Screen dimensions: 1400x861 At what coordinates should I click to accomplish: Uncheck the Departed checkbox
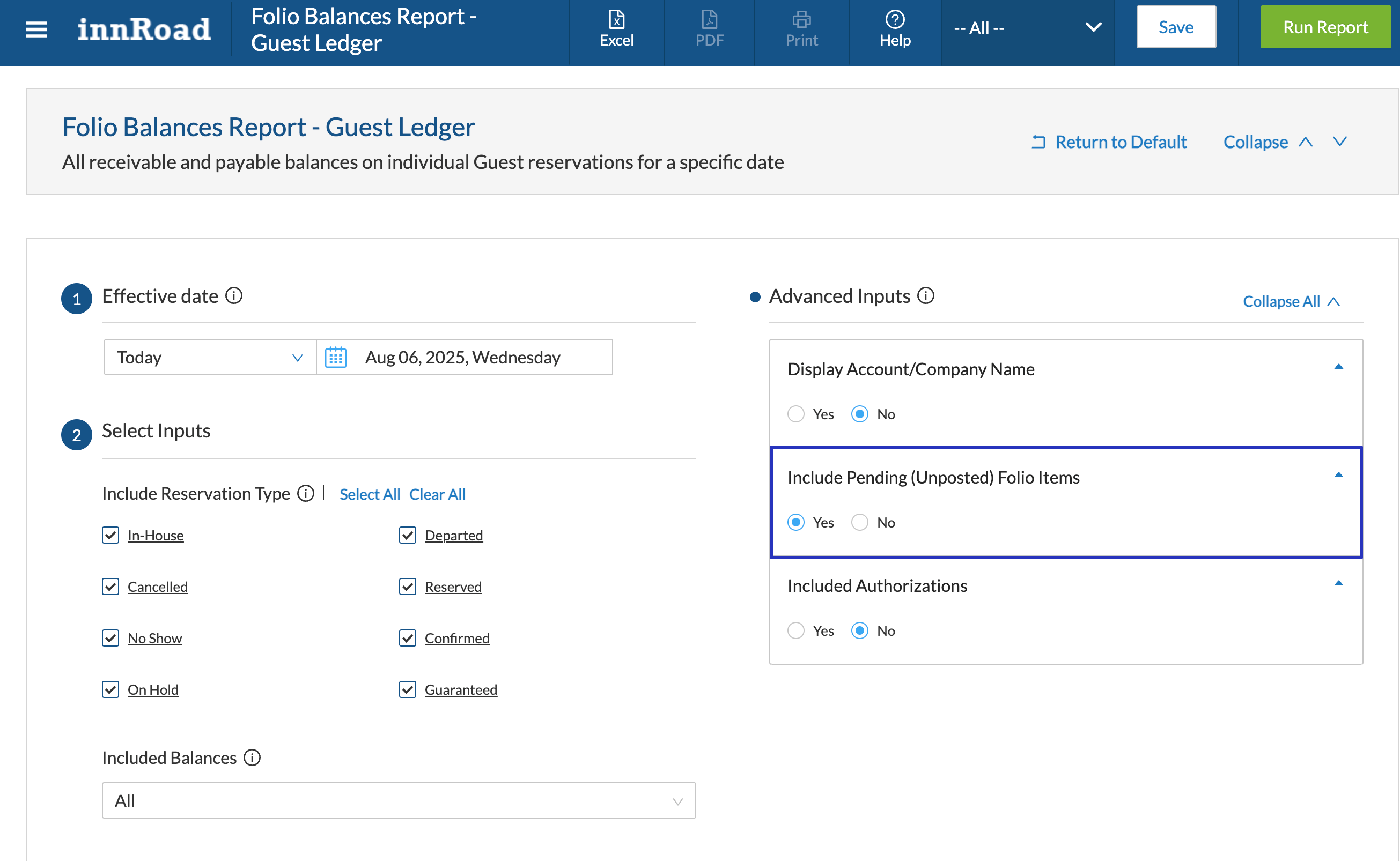[407, 535]
